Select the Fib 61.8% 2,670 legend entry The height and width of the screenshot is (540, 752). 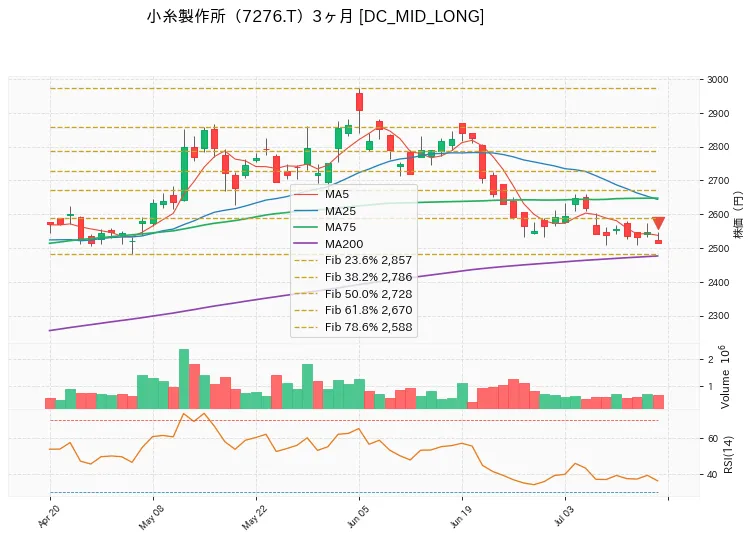pos(353,310)
